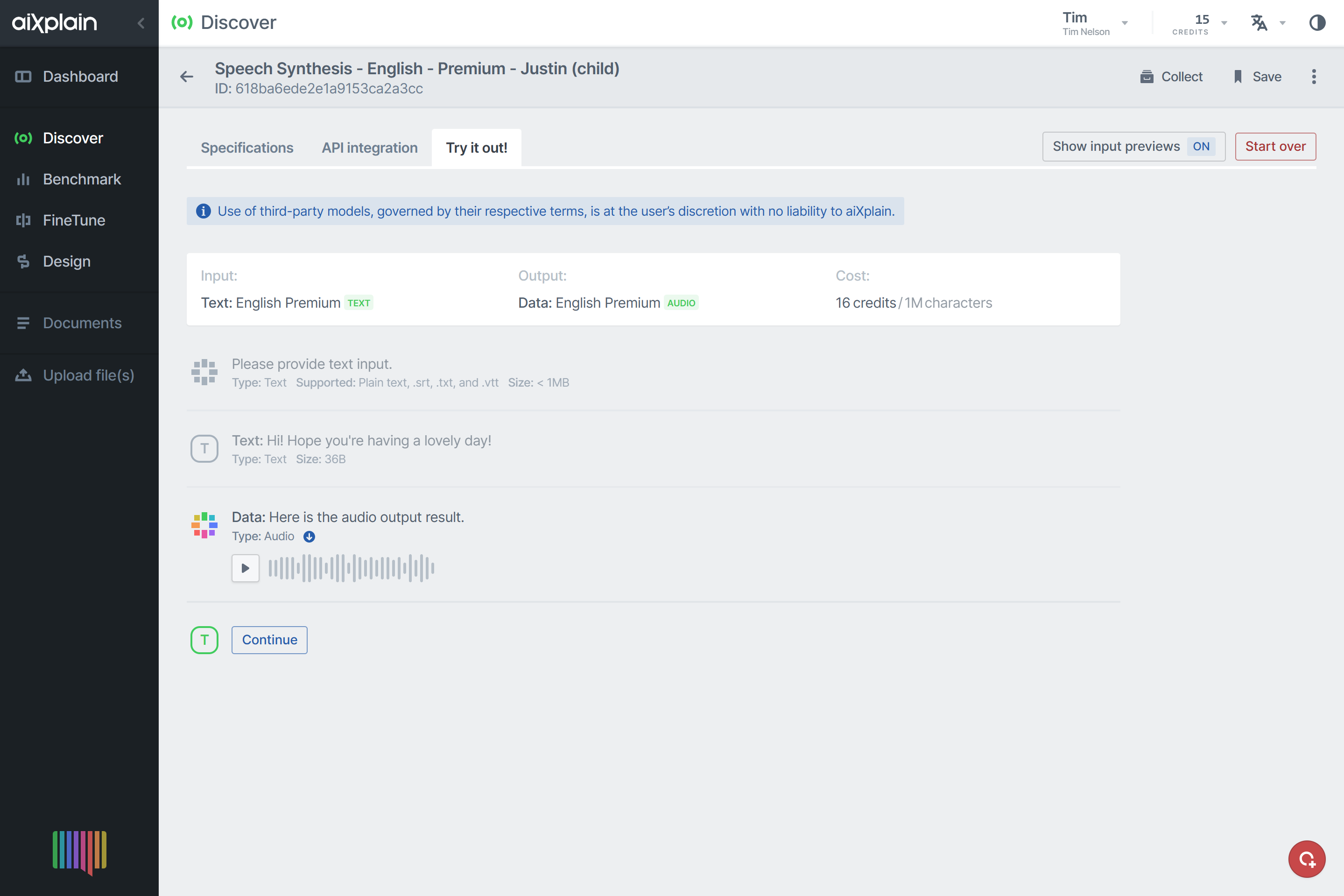Select the Try it out! tab
This screenshot has width=1344, height=896.
[476, 148]
